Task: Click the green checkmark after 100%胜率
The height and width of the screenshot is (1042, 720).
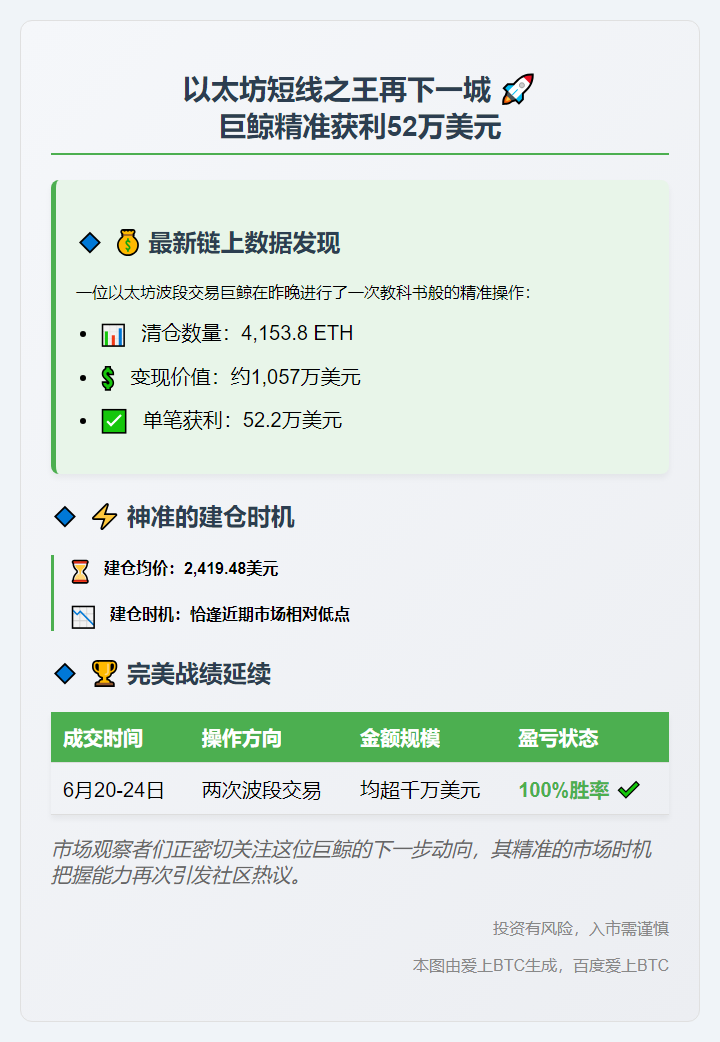Action: pyautogui.click(x=628, y=790)
